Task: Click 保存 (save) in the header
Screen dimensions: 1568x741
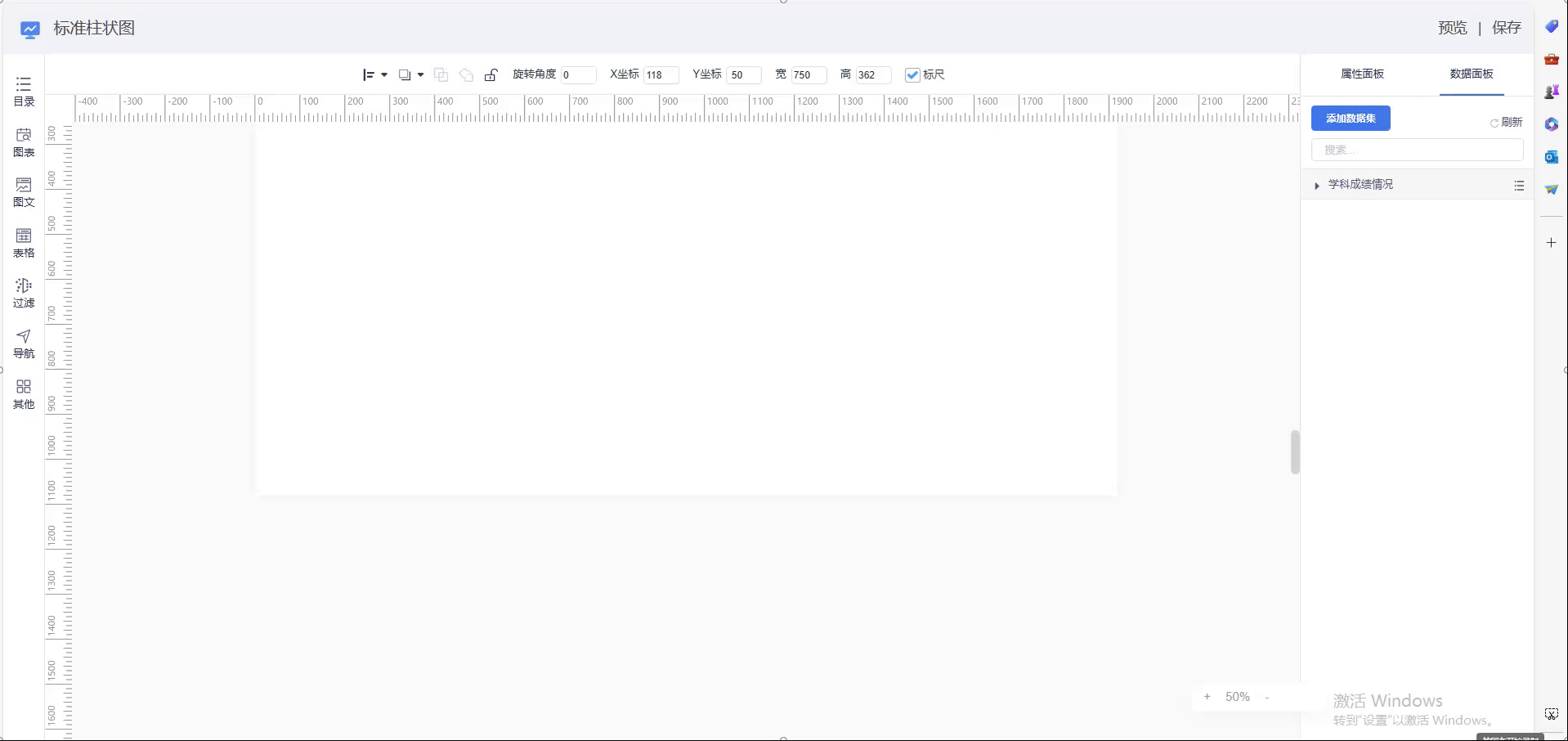Action: click(1507, 28)
